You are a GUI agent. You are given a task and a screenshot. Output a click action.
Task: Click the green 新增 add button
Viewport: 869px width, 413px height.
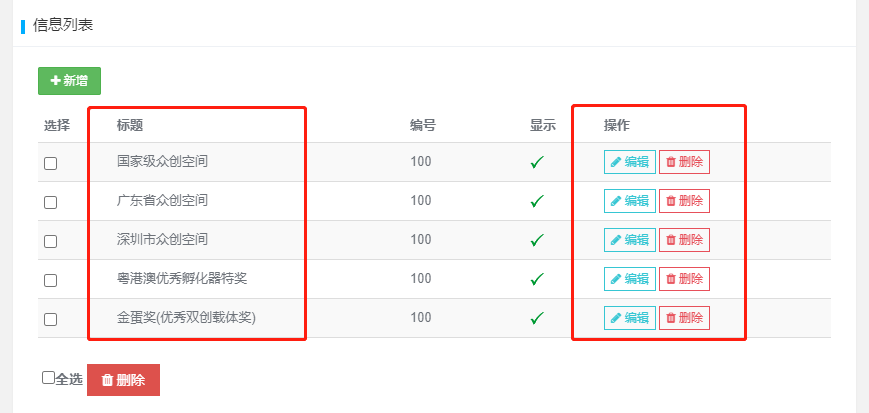click(69, 81)
